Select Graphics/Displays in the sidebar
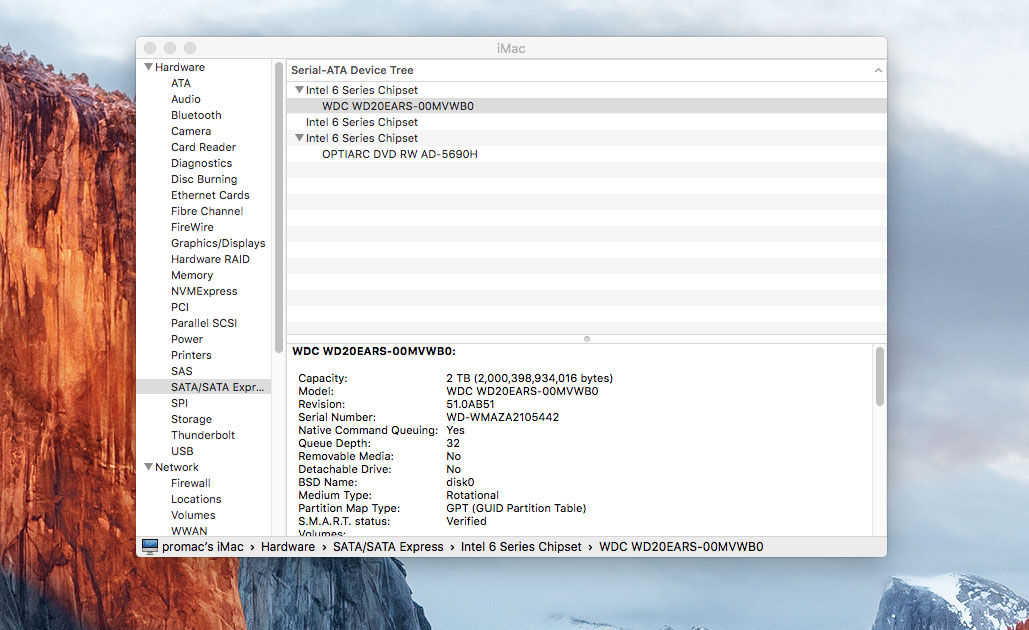1029x630 pixels. point(218,243)
